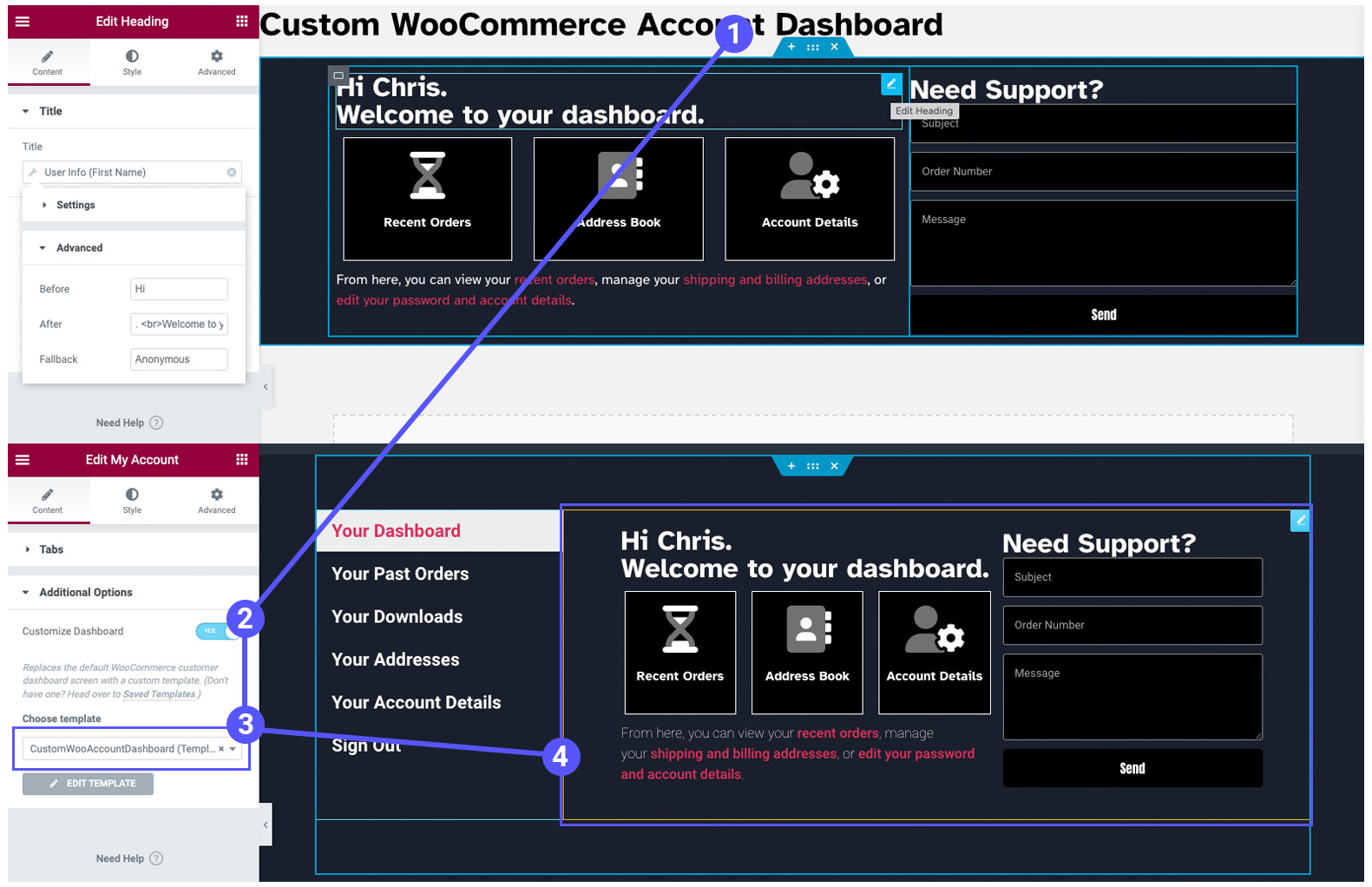Screen dimensions: 1372x887
Task: Collapse the Advanced section in dynamic tag popup
Action: (x=134, y=248)
